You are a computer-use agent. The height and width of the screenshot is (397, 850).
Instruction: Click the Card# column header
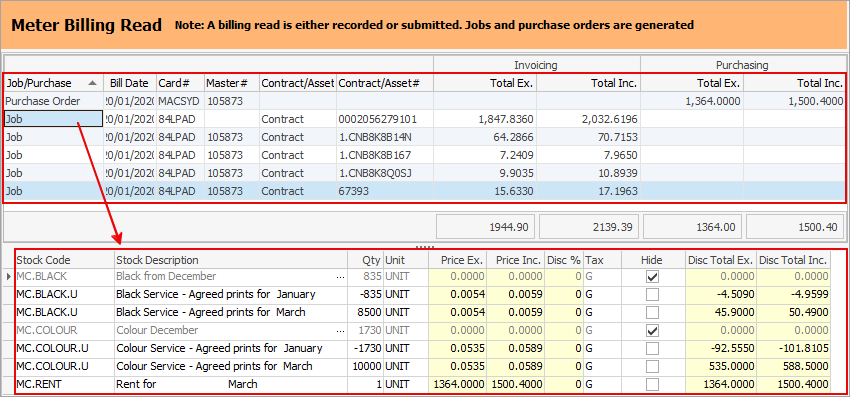[180, 83]
